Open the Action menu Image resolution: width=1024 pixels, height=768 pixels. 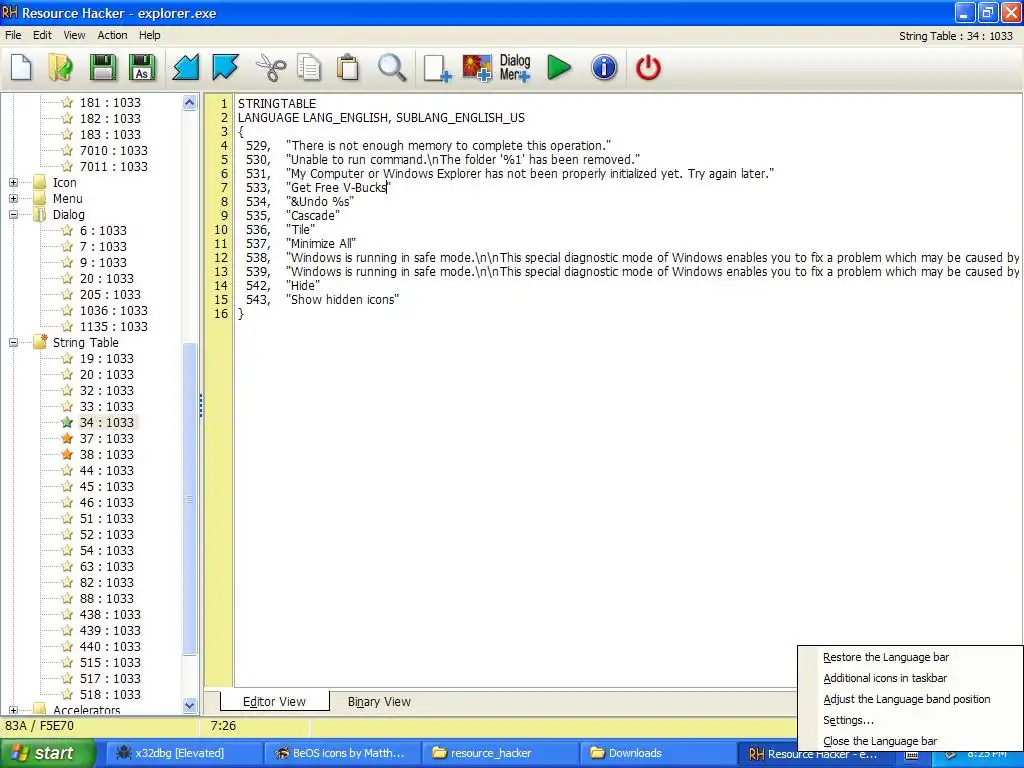112,35
